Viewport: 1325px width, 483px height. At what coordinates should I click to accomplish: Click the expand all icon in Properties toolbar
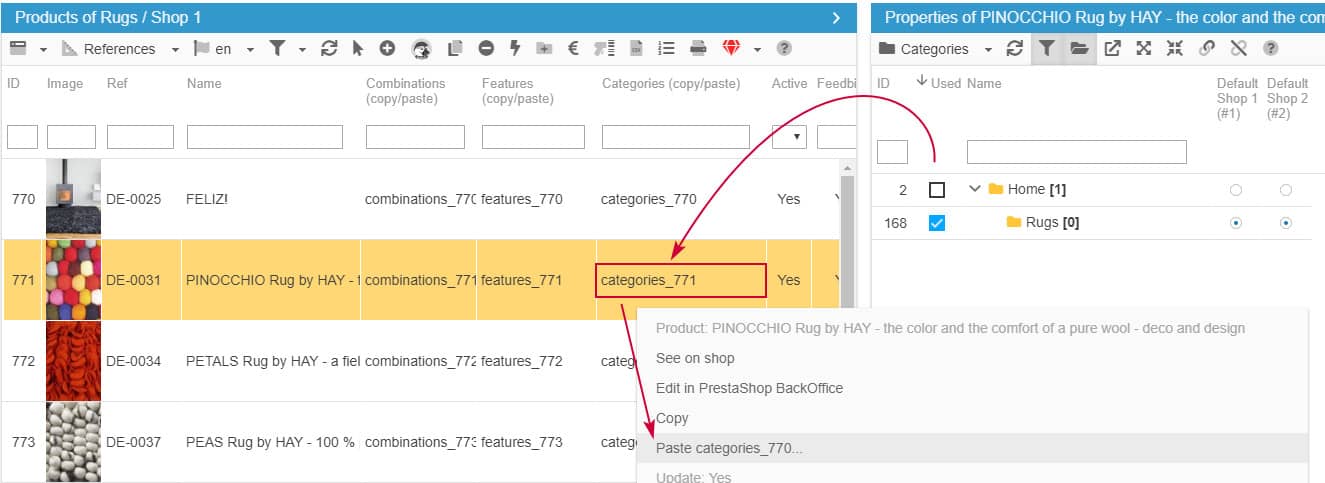[x=1144, y=48]
